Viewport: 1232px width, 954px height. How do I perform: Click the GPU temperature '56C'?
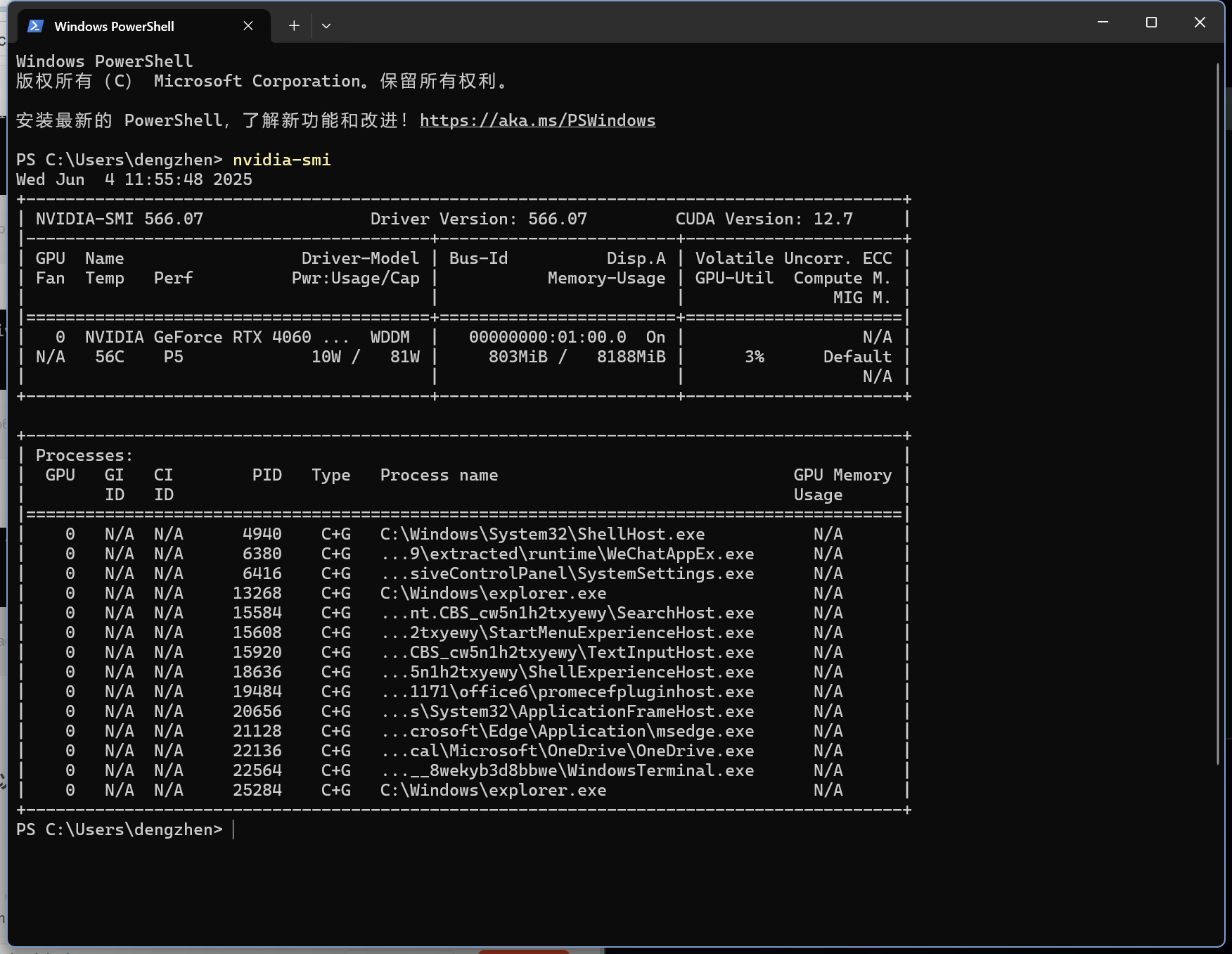[x=110, y=357]
